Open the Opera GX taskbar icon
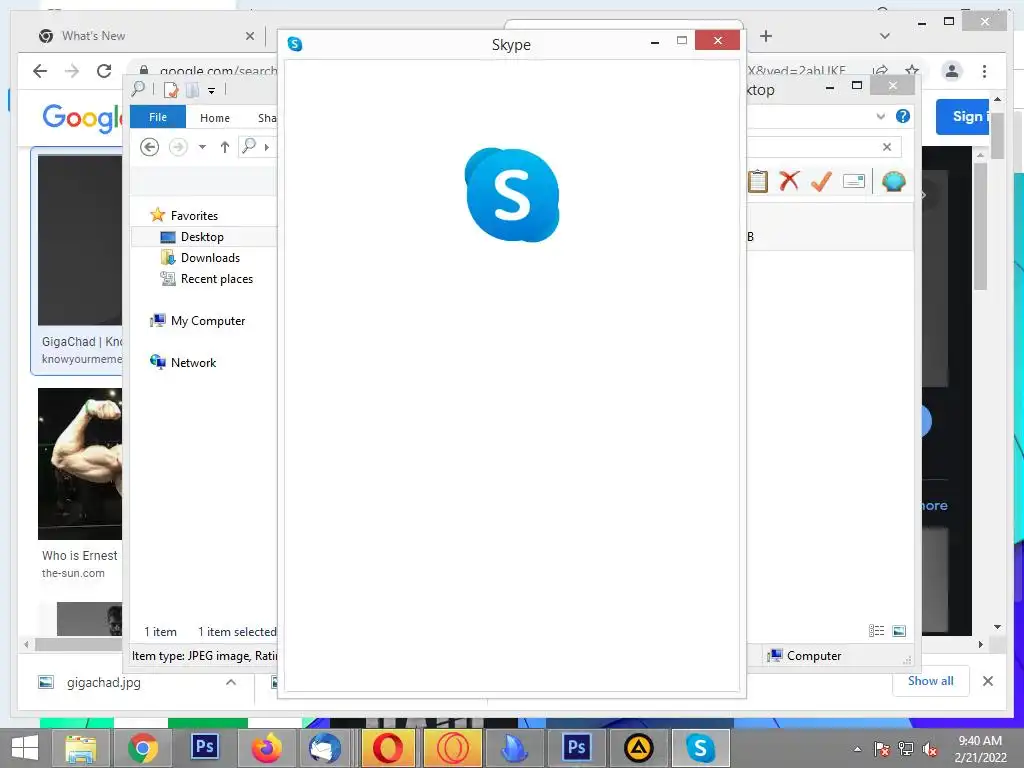 point(452,748)
